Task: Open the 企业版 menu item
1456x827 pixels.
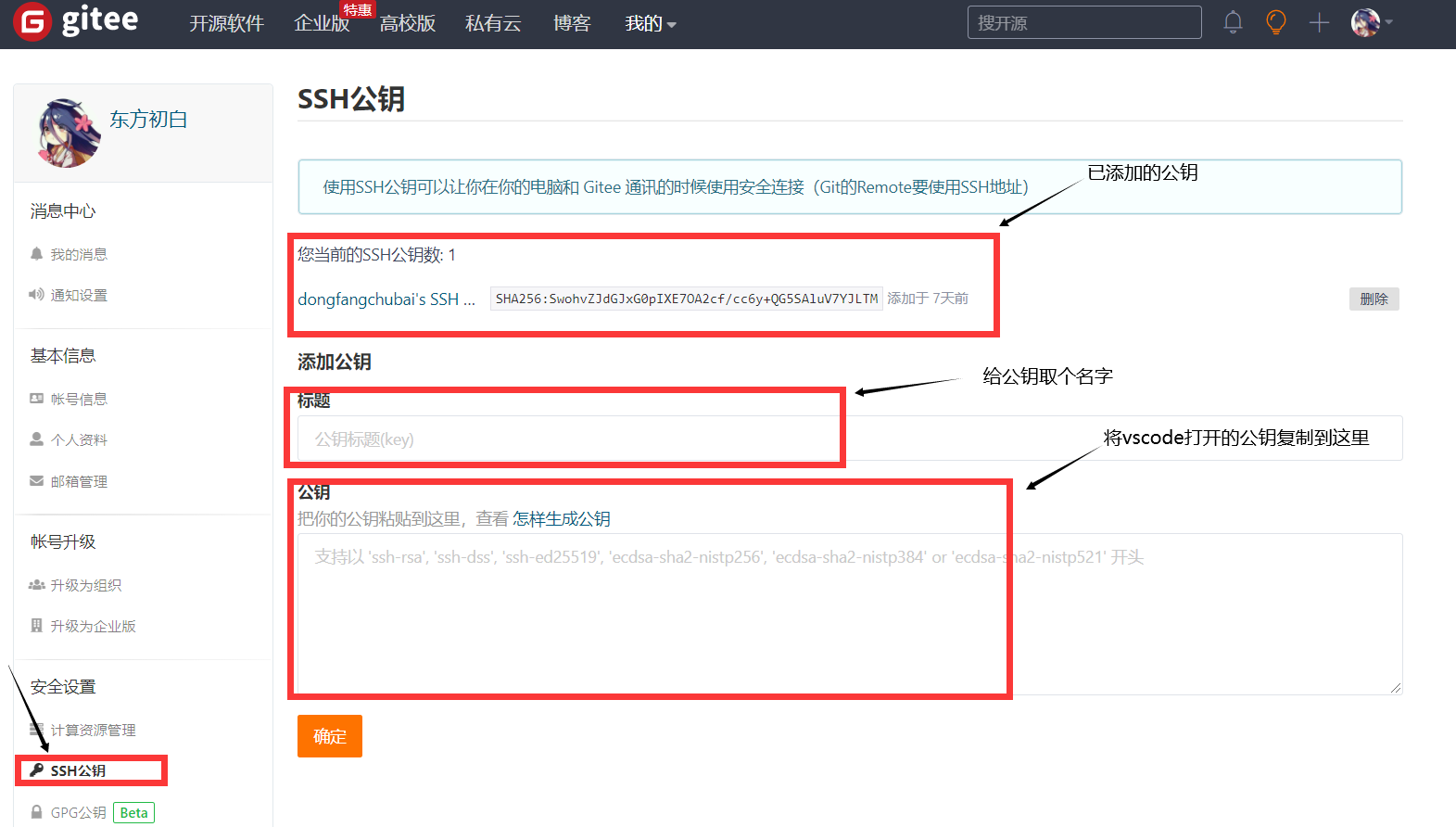Action: click(x=322, y=23)
